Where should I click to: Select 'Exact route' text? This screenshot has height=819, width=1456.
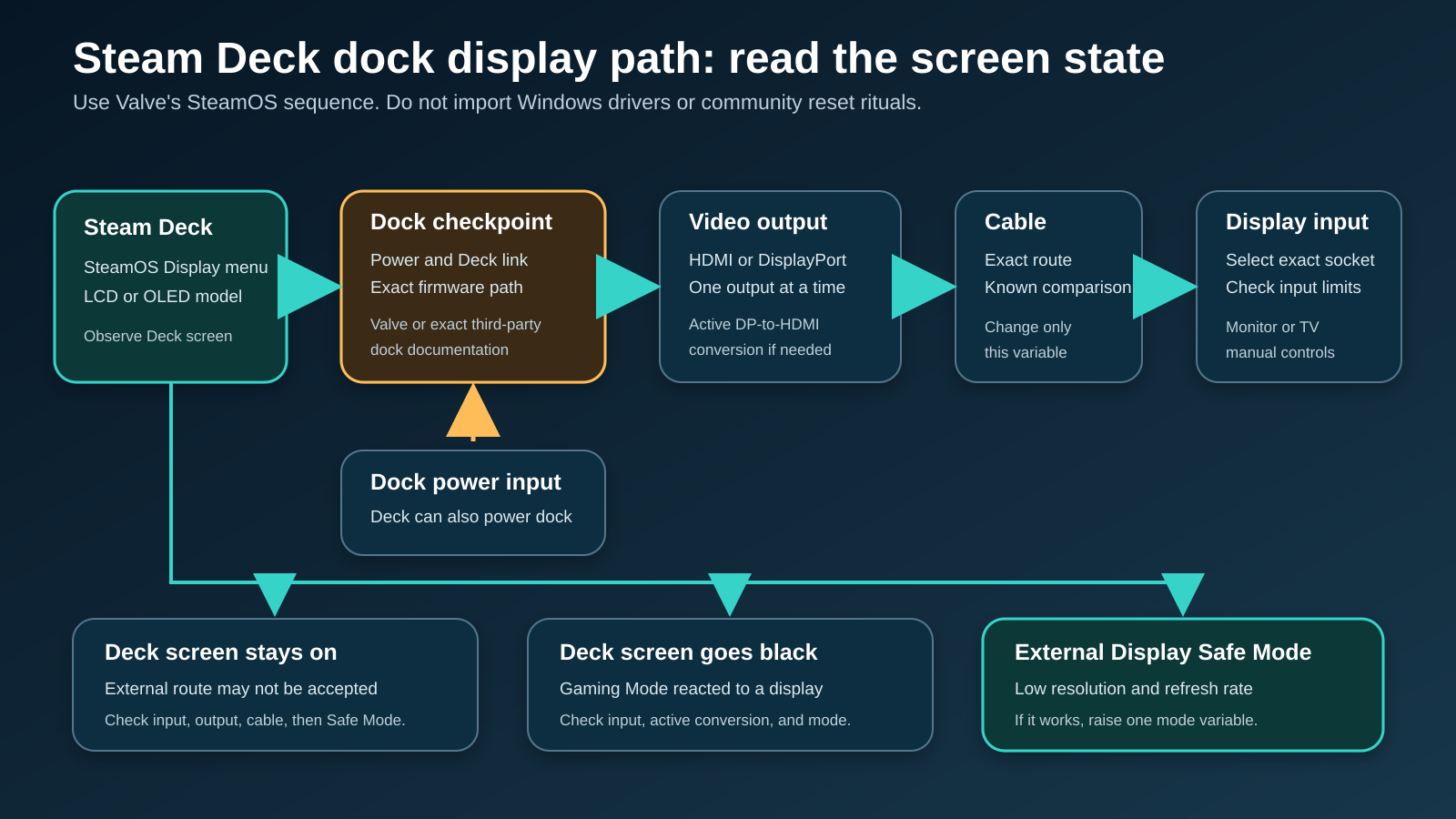click(x=1028, y=260)
